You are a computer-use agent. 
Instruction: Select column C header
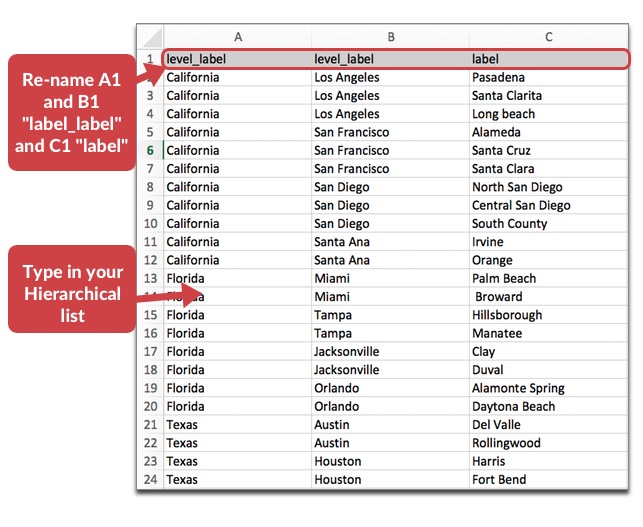[549, 37]
